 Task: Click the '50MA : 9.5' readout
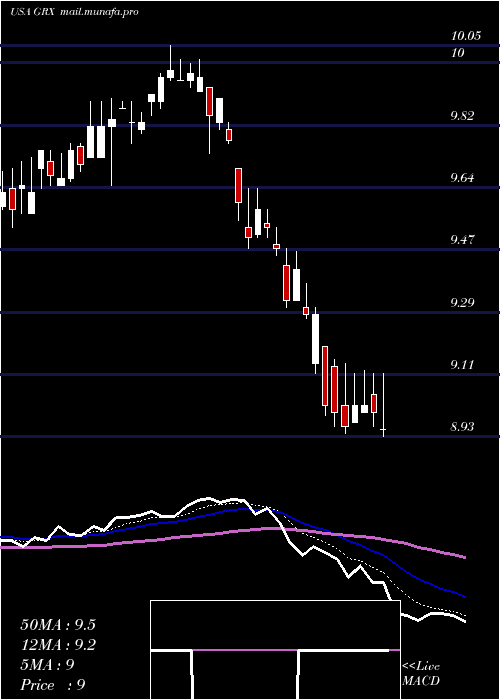click(58, 625)
